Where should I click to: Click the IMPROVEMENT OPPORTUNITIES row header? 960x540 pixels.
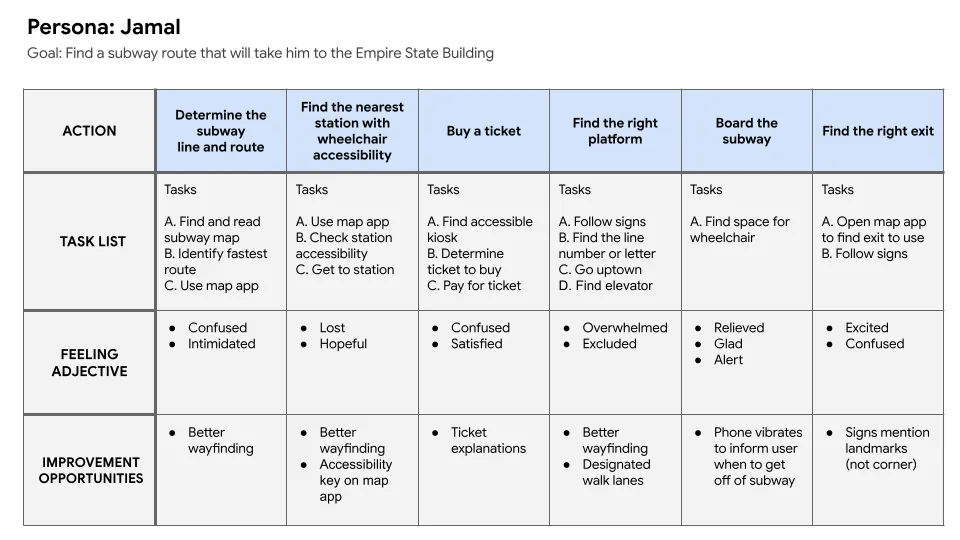point(89,470)
